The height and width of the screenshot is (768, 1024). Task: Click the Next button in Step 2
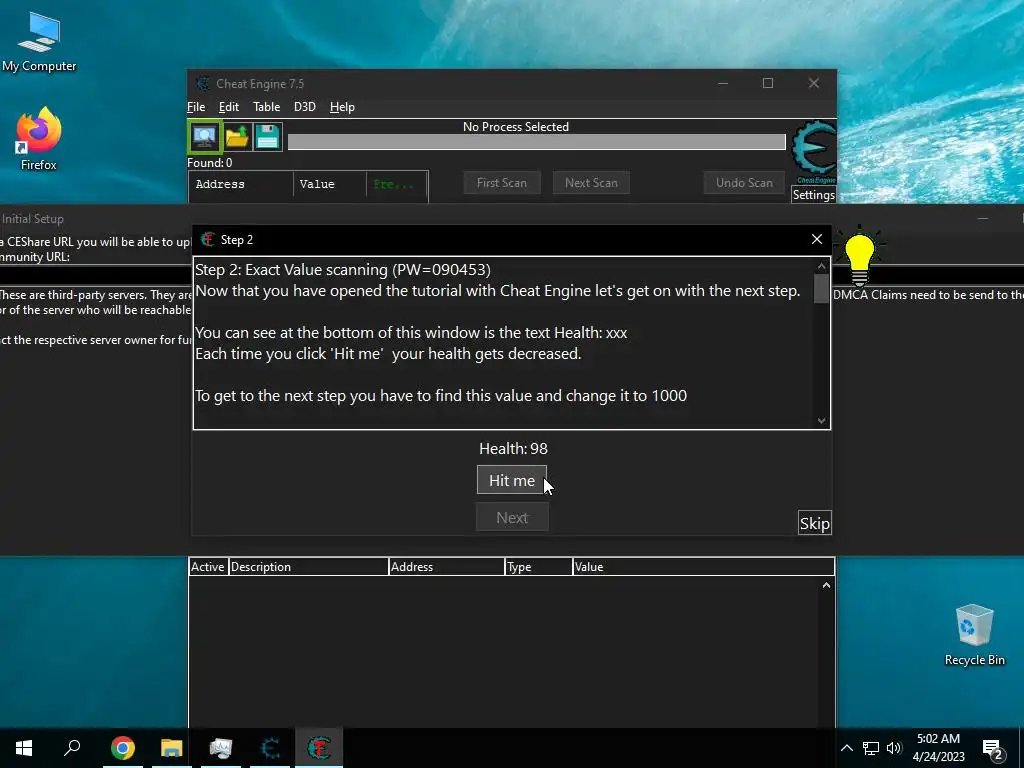[x=512, y=517]
